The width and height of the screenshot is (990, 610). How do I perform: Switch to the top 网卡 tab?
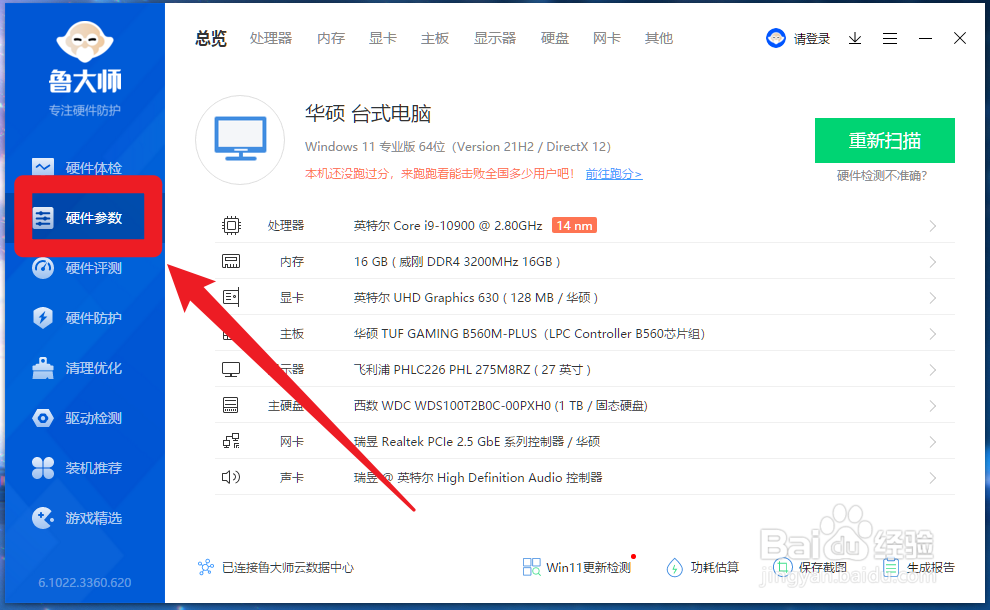point(607,39)
